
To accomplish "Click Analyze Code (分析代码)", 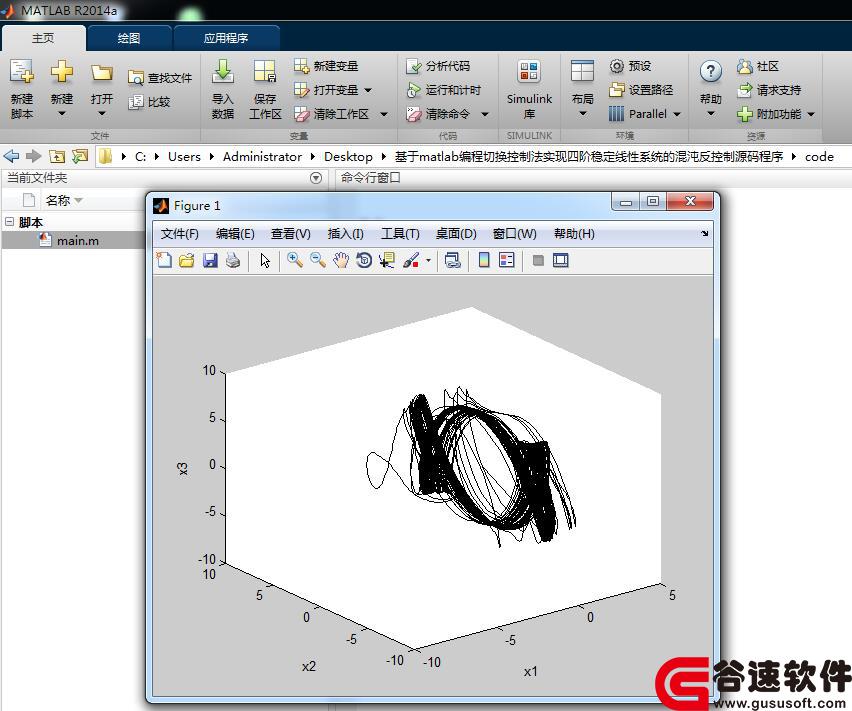I will (438, 66).
